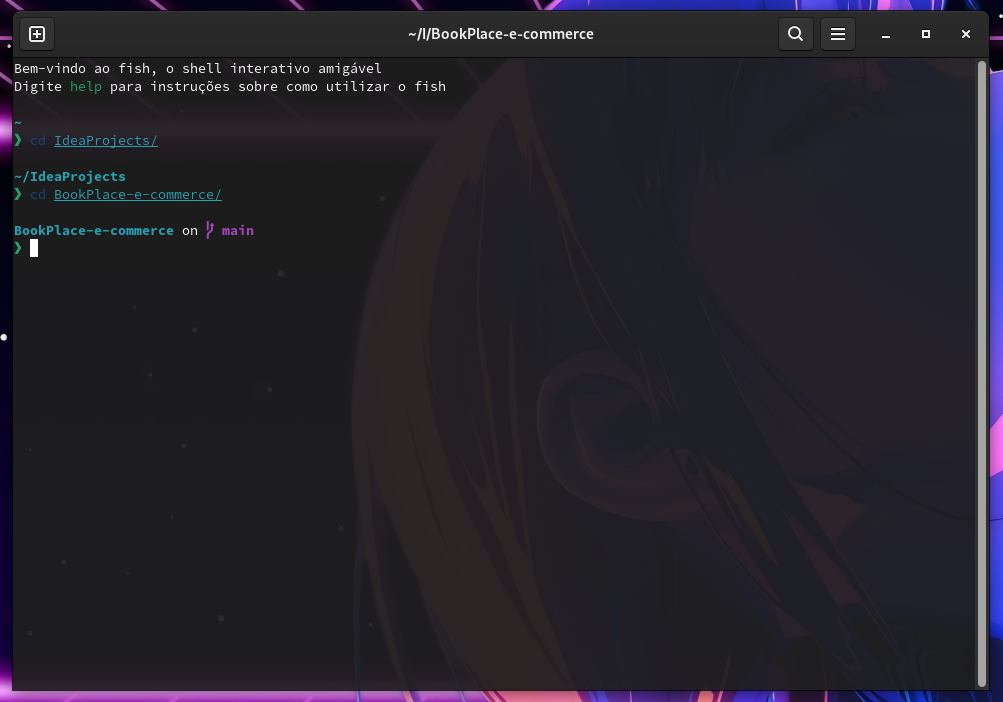Click the window title ~/I/BookPlace-e-commerce

(501, 34)
